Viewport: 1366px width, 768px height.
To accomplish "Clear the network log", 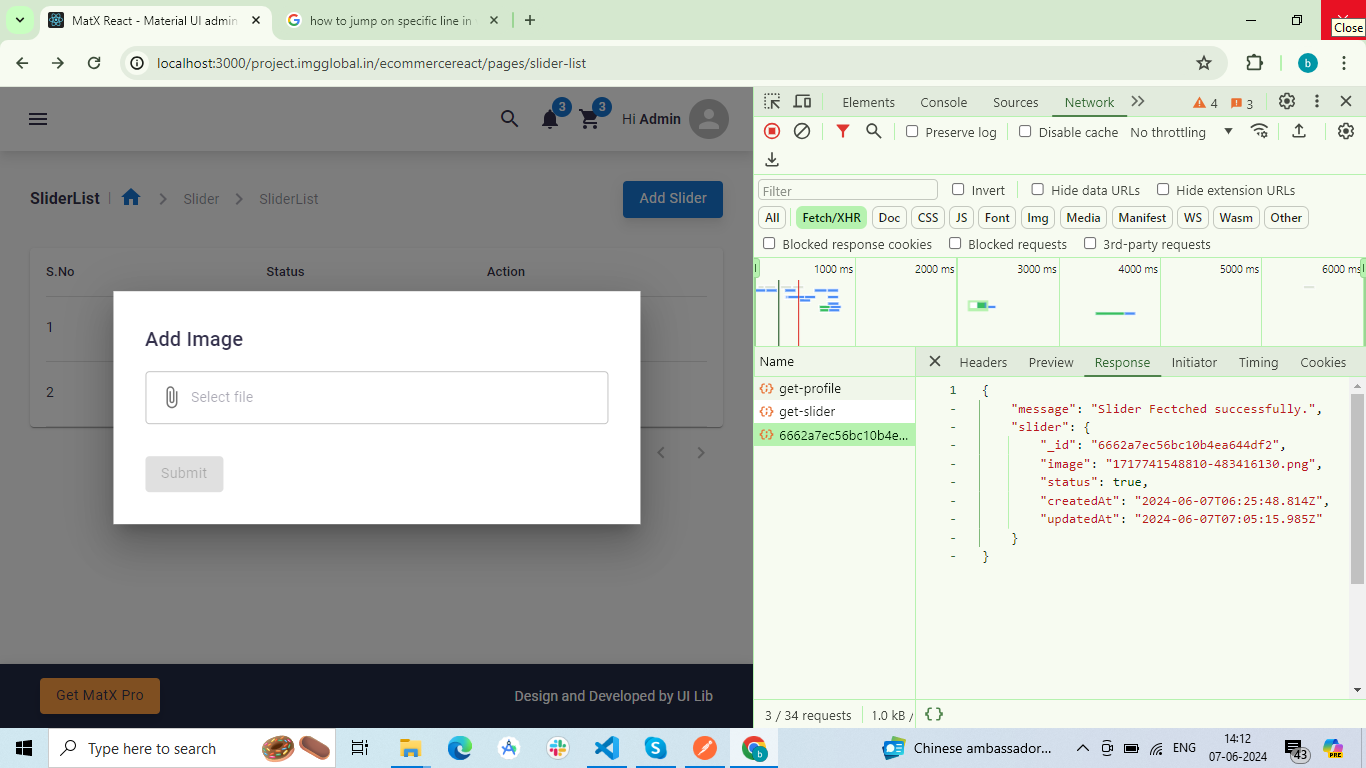I will point(802,131).
